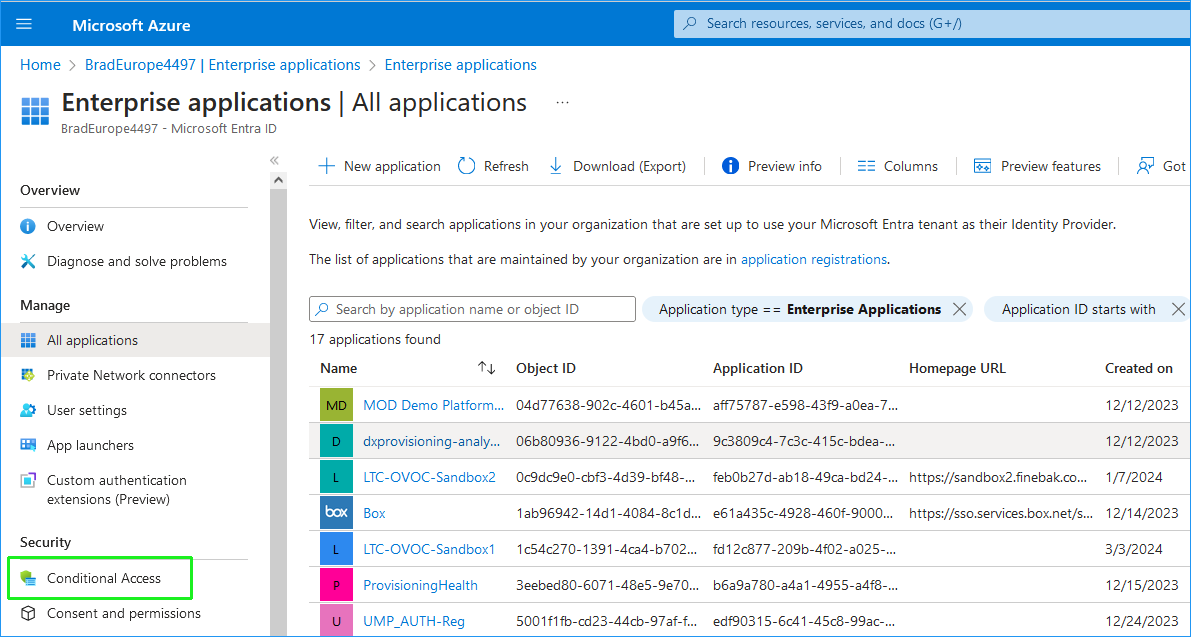Sort by the Object ID column header
Screen dimensions: 1191x637
click(x=545, y=368)
